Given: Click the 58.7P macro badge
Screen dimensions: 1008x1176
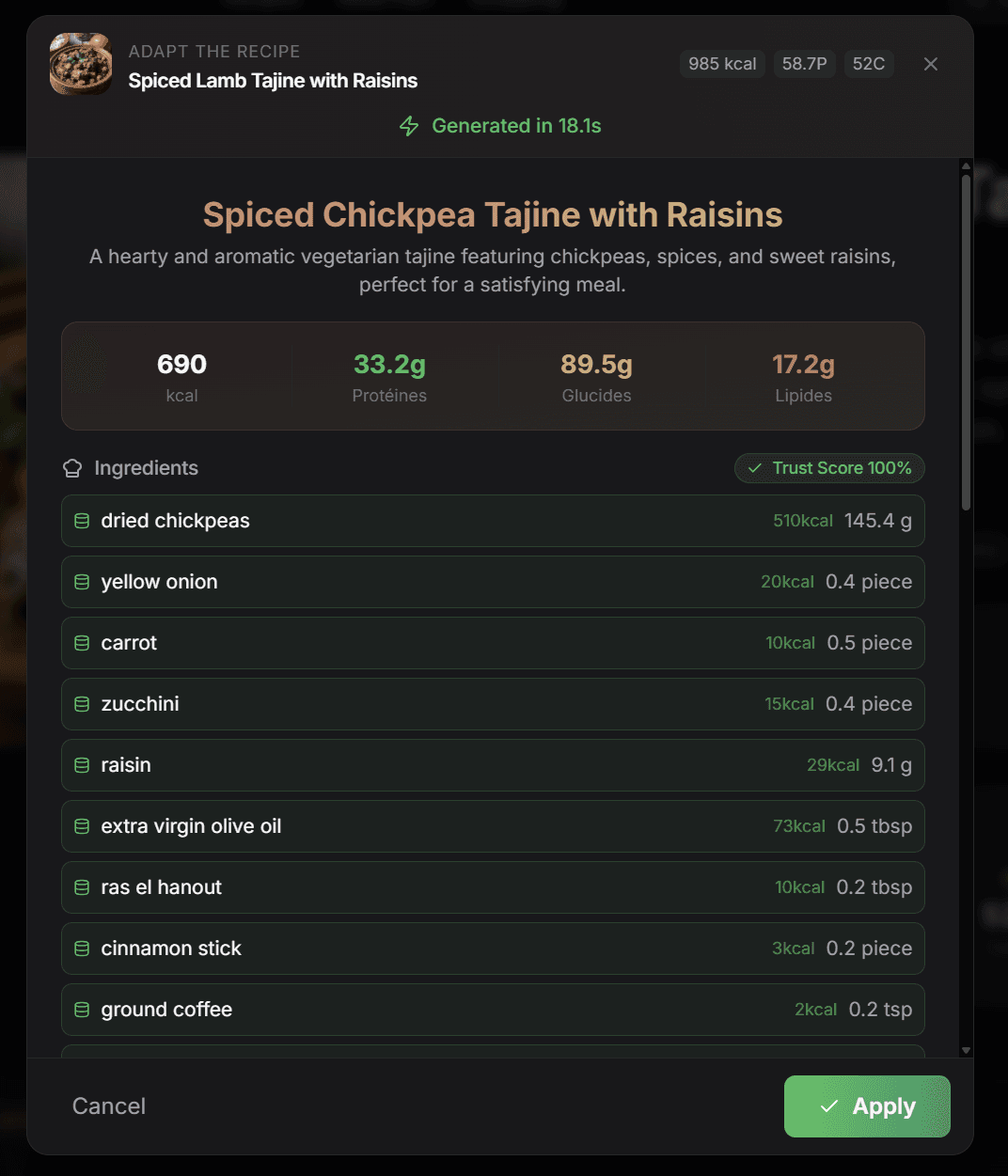Looking at the screenshot, I should click(804, 64).
